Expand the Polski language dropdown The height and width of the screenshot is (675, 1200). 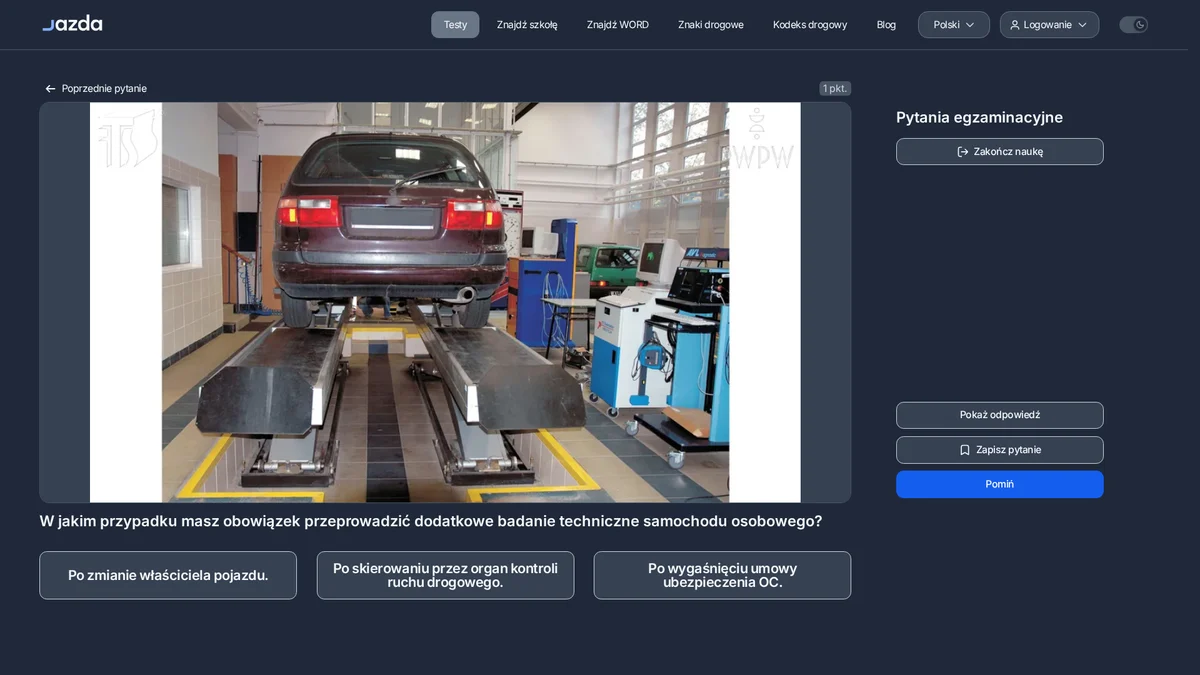pos(954,25)
